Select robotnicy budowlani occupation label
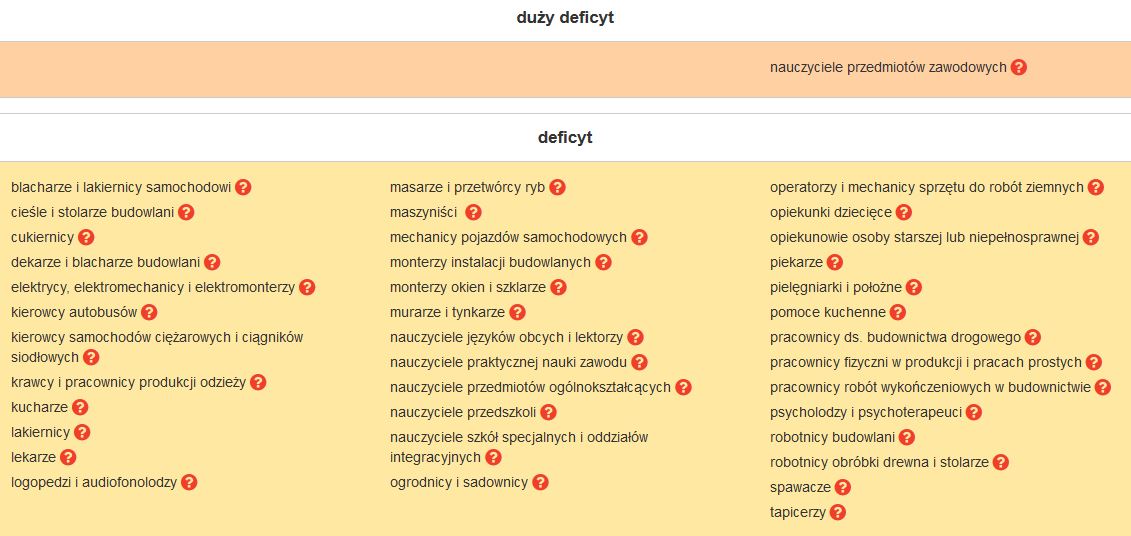The width and height of the screenshot is (1131, 536). (x=832, y=437)
